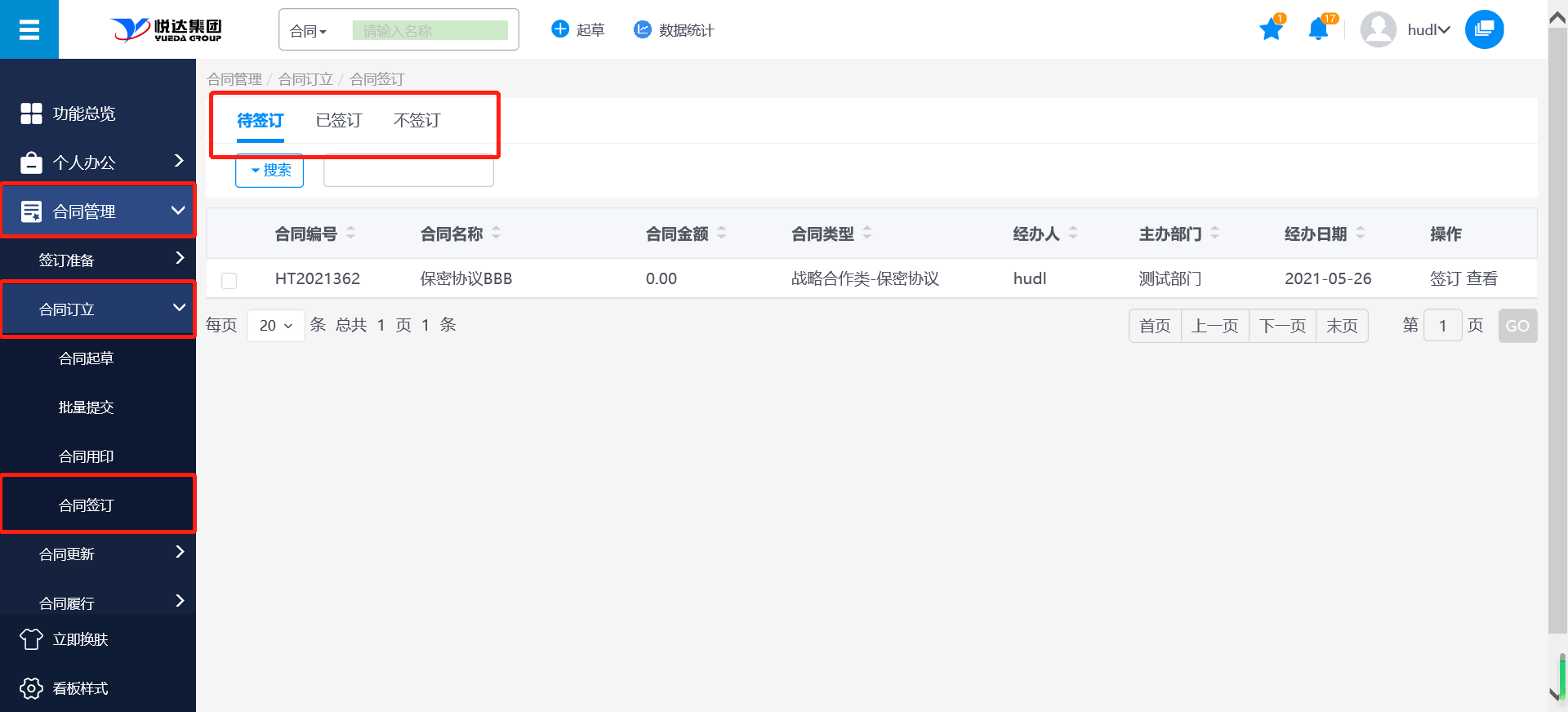Expand the 签订准备 sidebar menu

click(x=98, y=260)
